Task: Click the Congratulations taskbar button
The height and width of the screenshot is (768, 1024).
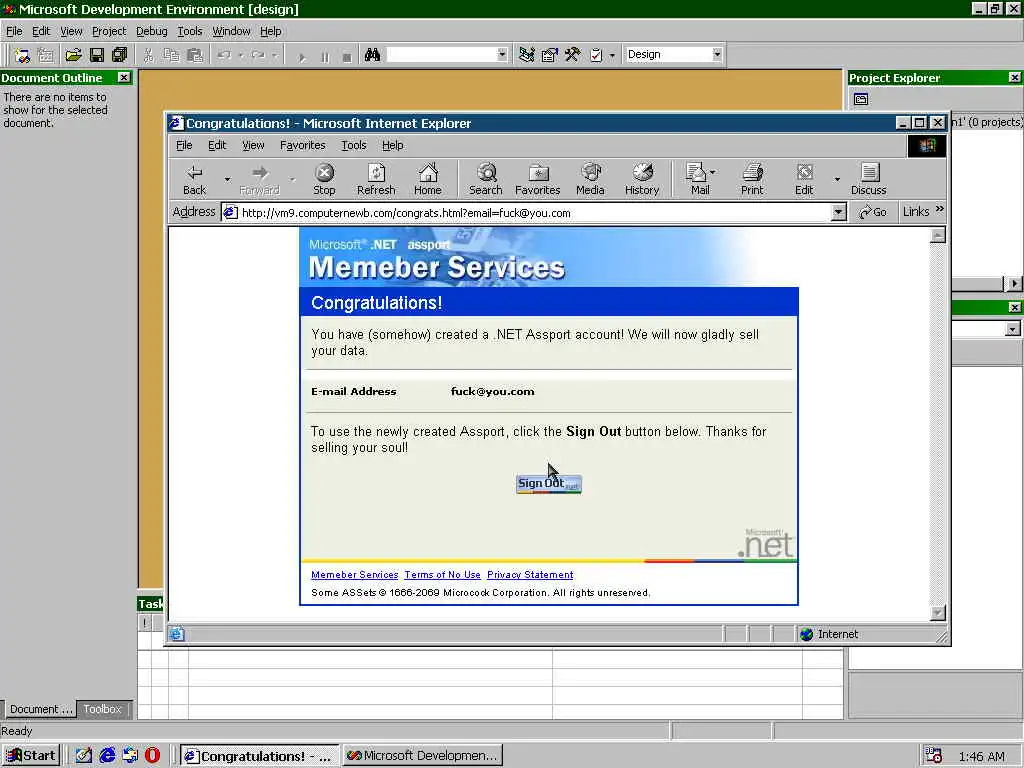Action: click(259, 756)
